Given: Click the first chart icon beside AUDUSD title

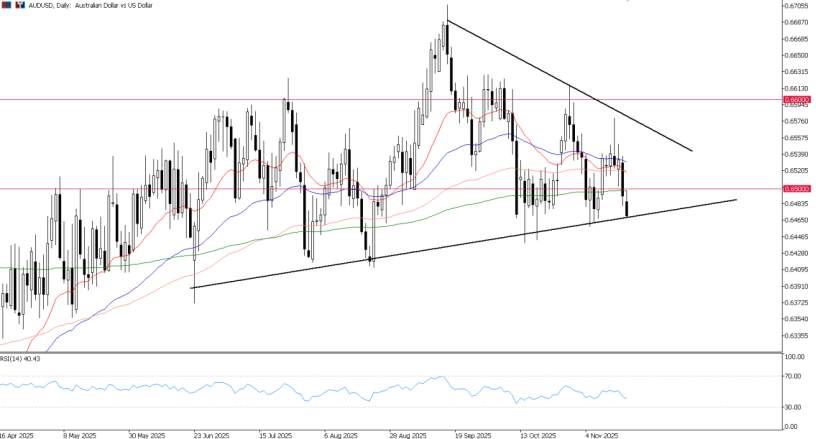Looking at the screenshot, I should click(x=8, y=5).
